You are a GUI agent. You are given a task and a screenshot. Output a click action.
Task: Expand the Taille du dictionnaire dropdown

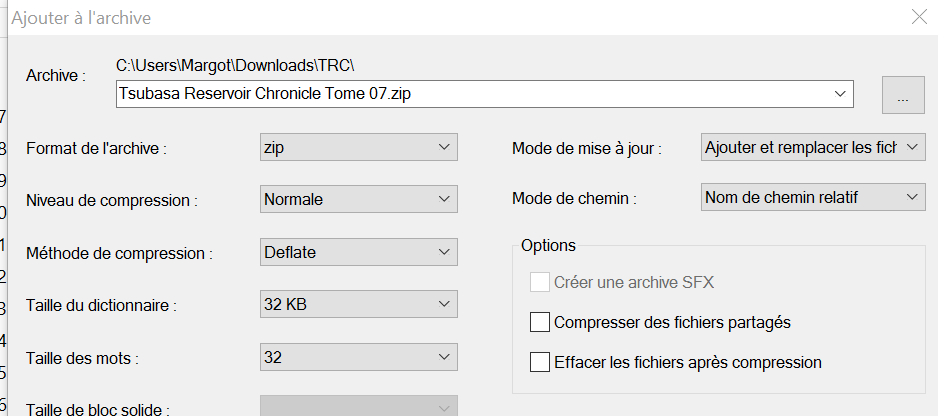tap(359, 304)
